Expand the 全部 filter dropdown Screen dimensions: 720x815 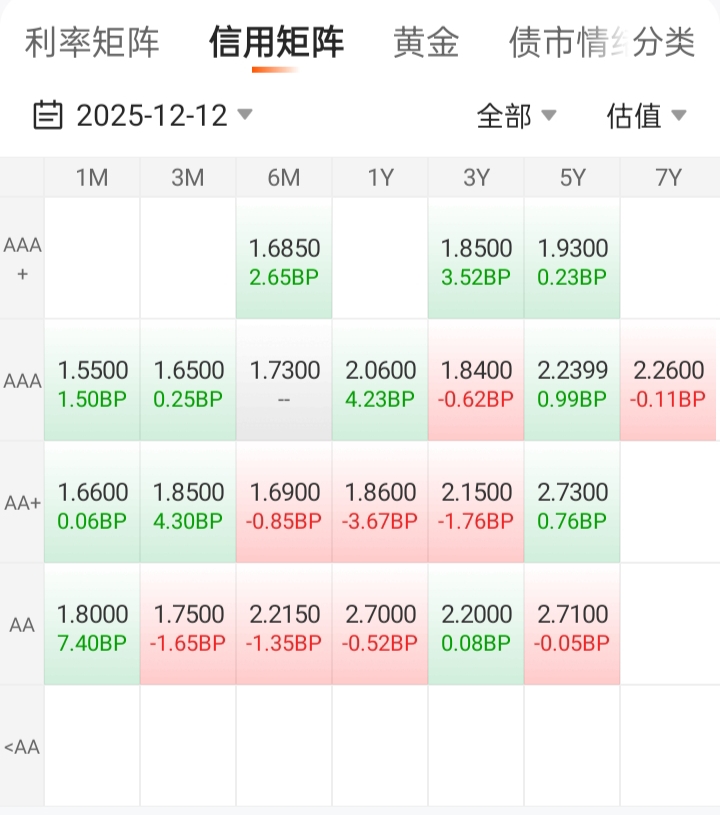pos(516,116)
